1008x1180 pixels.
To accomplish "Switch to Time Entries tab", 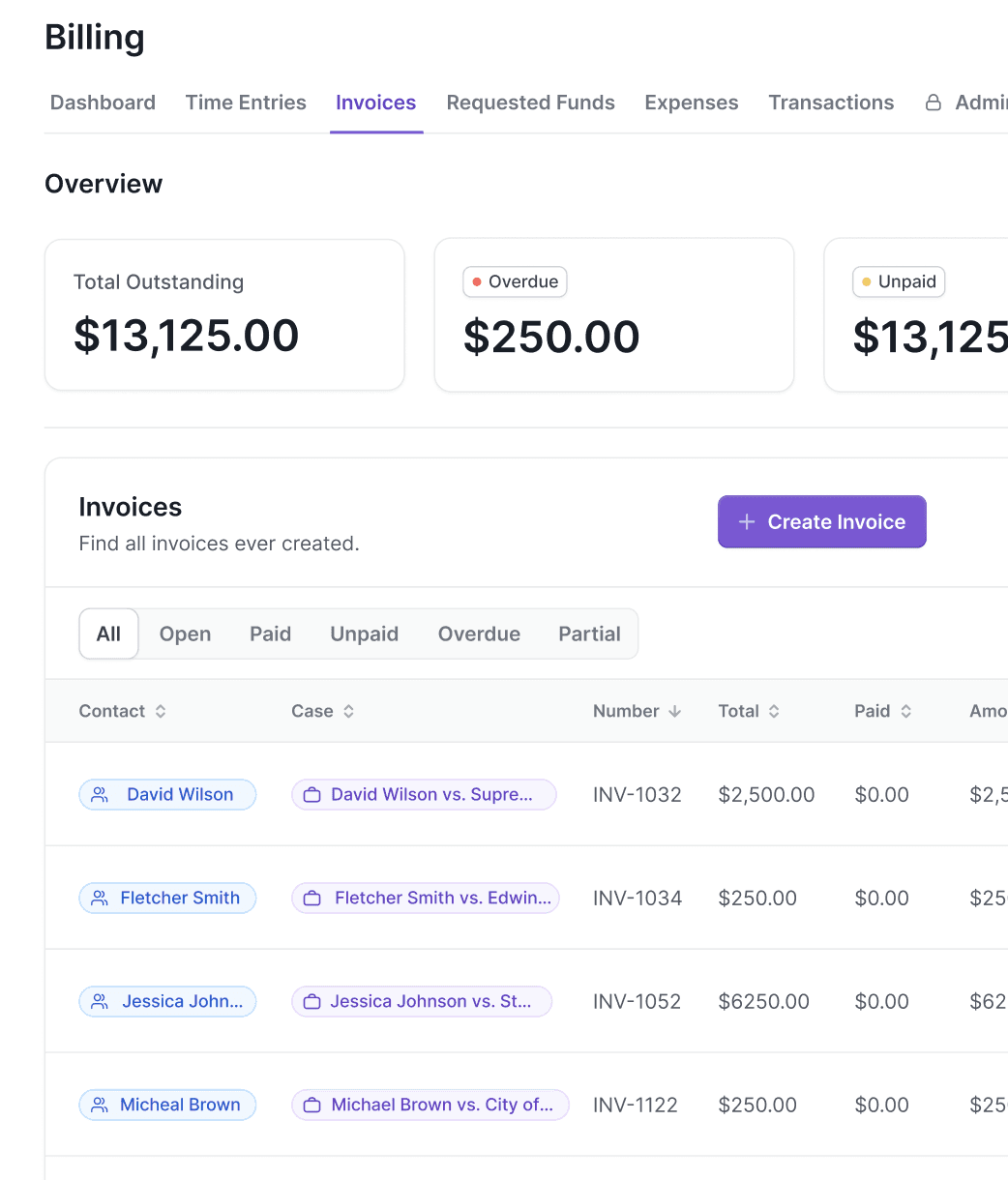I will (246, 103).
